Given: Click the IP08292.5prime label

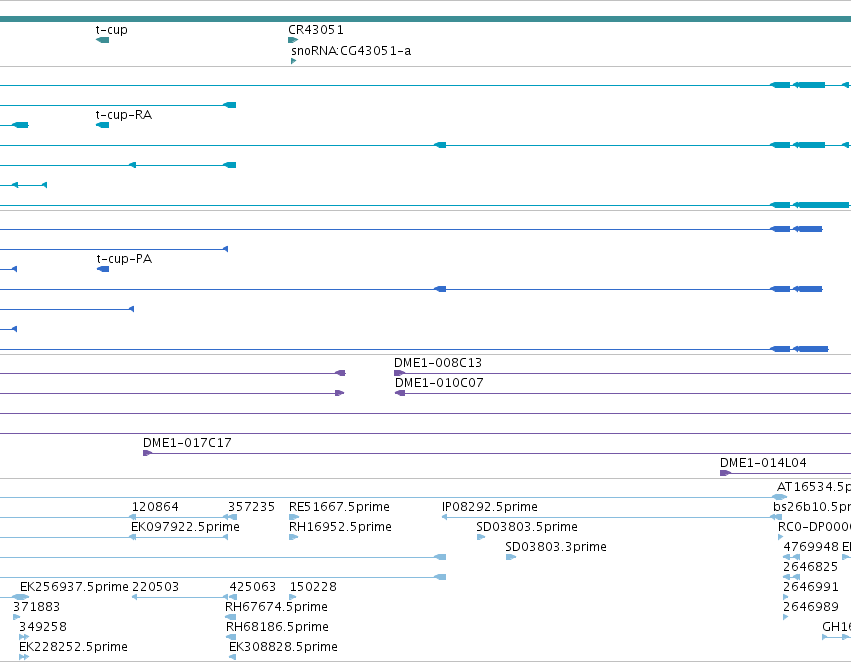Looking at the screenshot, I should pyautogui.click(x=490, y=507).
